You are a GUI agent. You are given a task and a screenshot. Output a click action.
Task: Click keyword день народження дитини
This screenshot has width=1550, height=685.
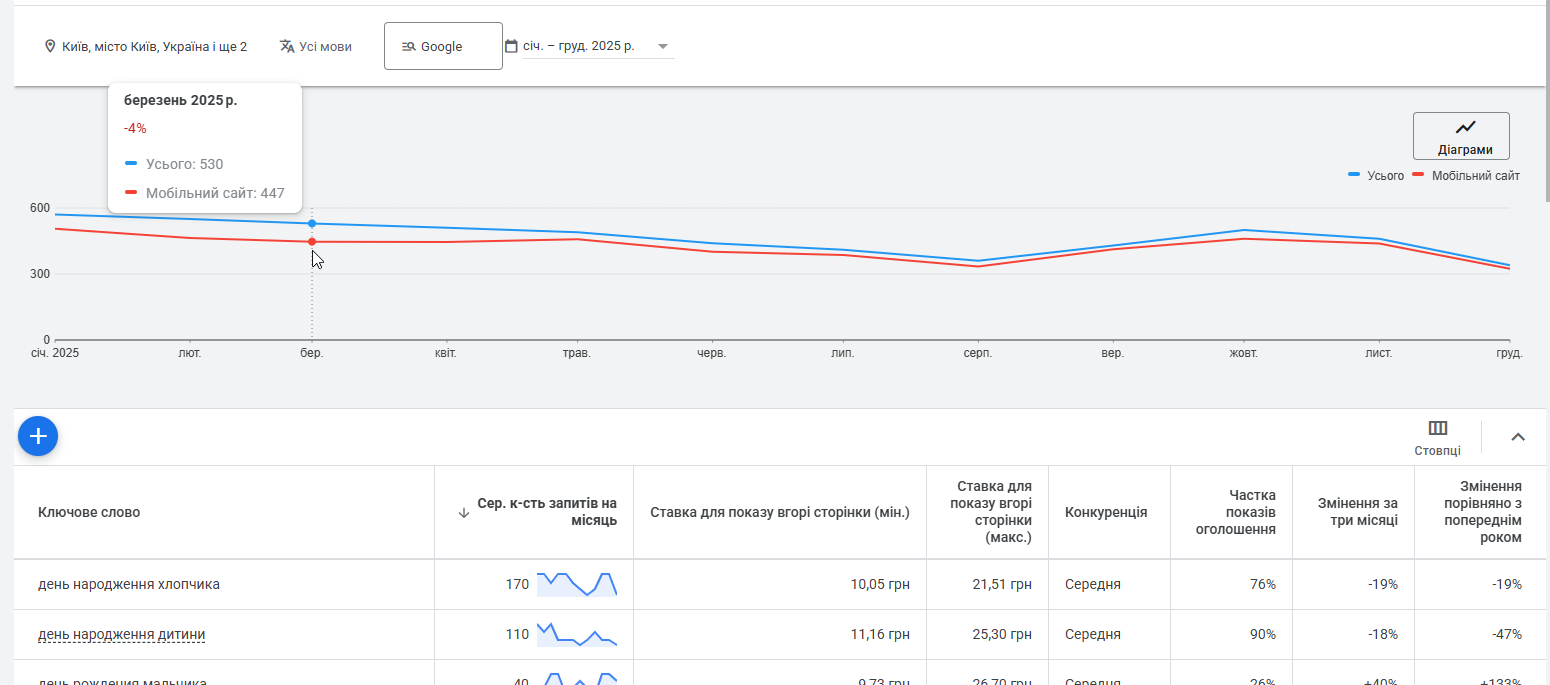pyautogui.click(x=121, y=634)
